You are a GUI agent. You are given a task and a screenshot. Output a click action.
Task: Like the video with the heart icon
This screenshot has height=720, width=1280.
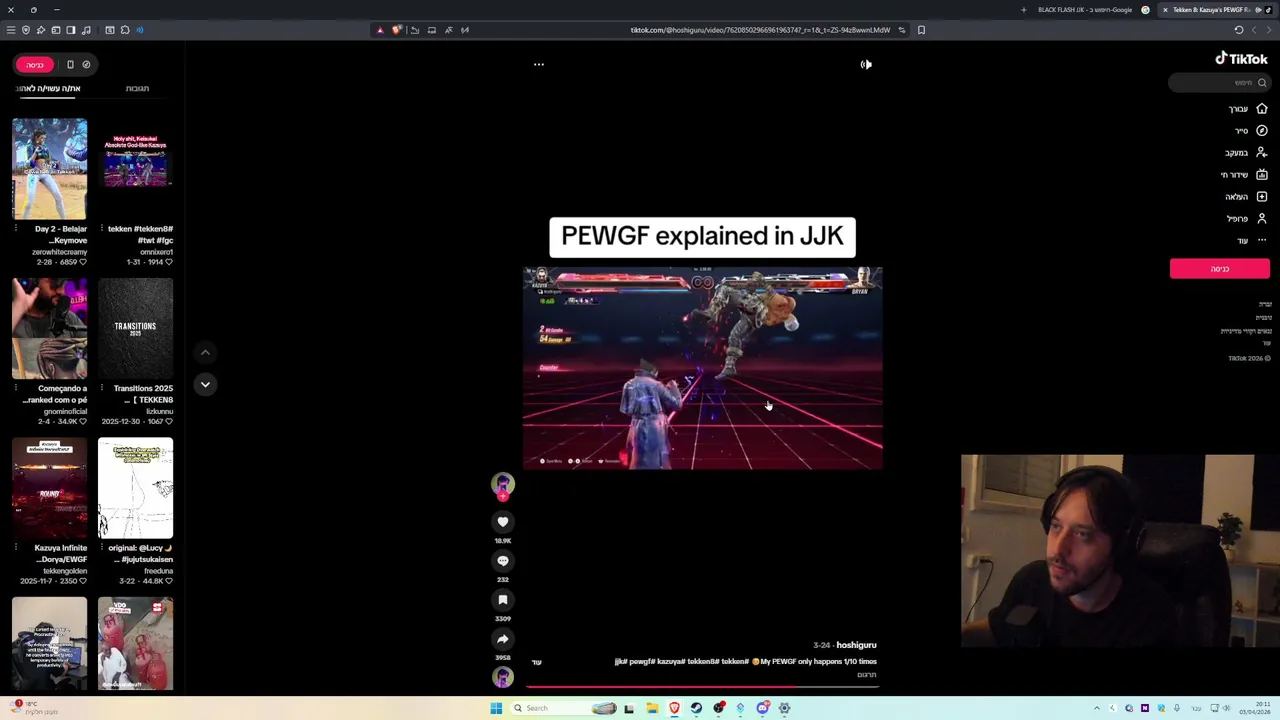coord(503,522)
